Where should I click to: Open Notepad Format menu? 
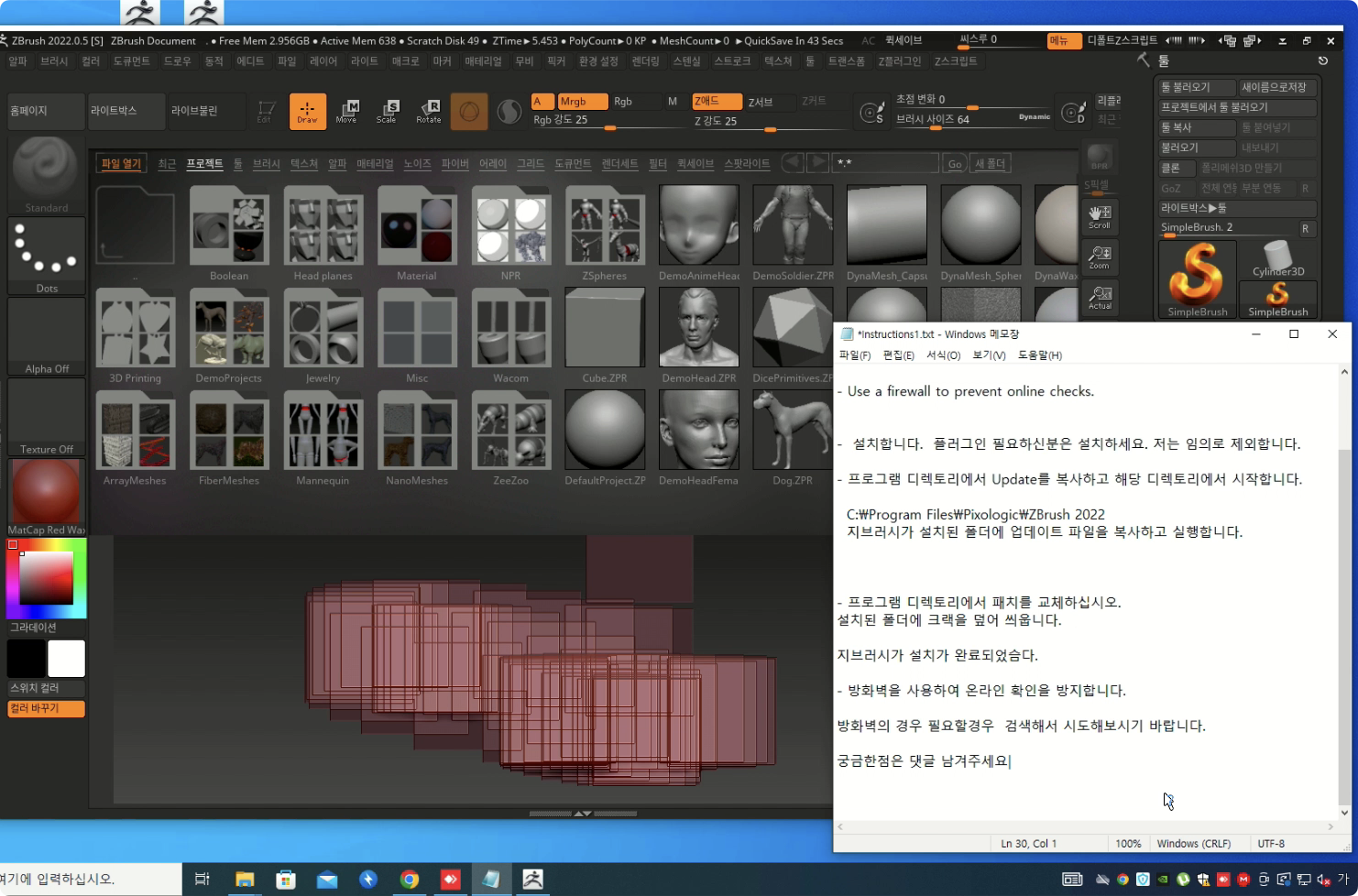[943, 355]
